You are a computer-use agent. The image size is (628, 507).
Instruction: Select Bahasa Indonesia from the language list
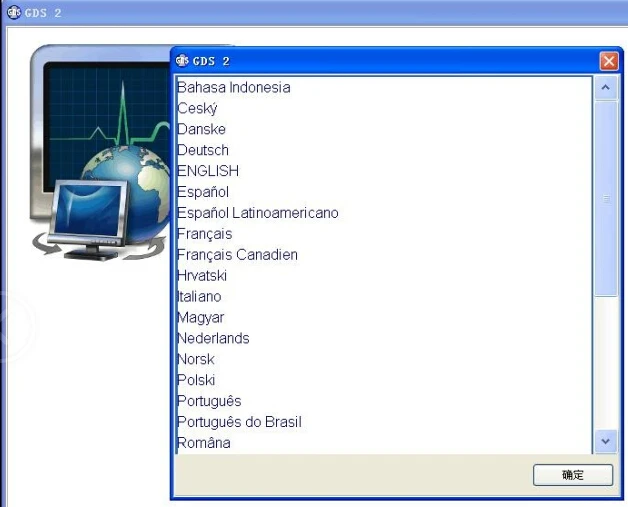point(384,87)
